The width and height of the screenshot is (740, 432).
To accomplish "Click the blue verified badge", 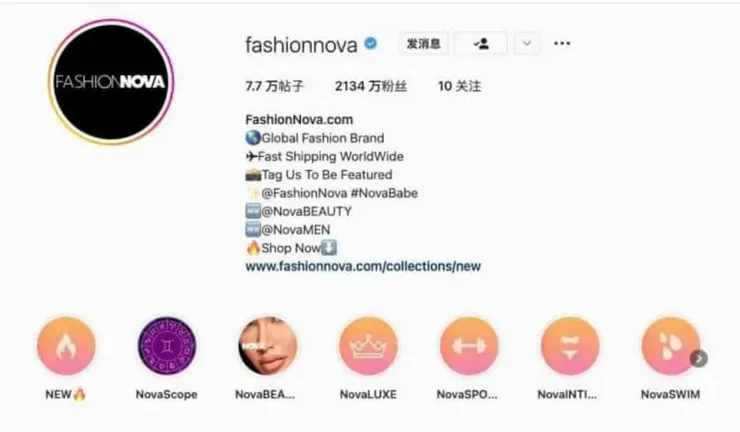I will (371, 43).
